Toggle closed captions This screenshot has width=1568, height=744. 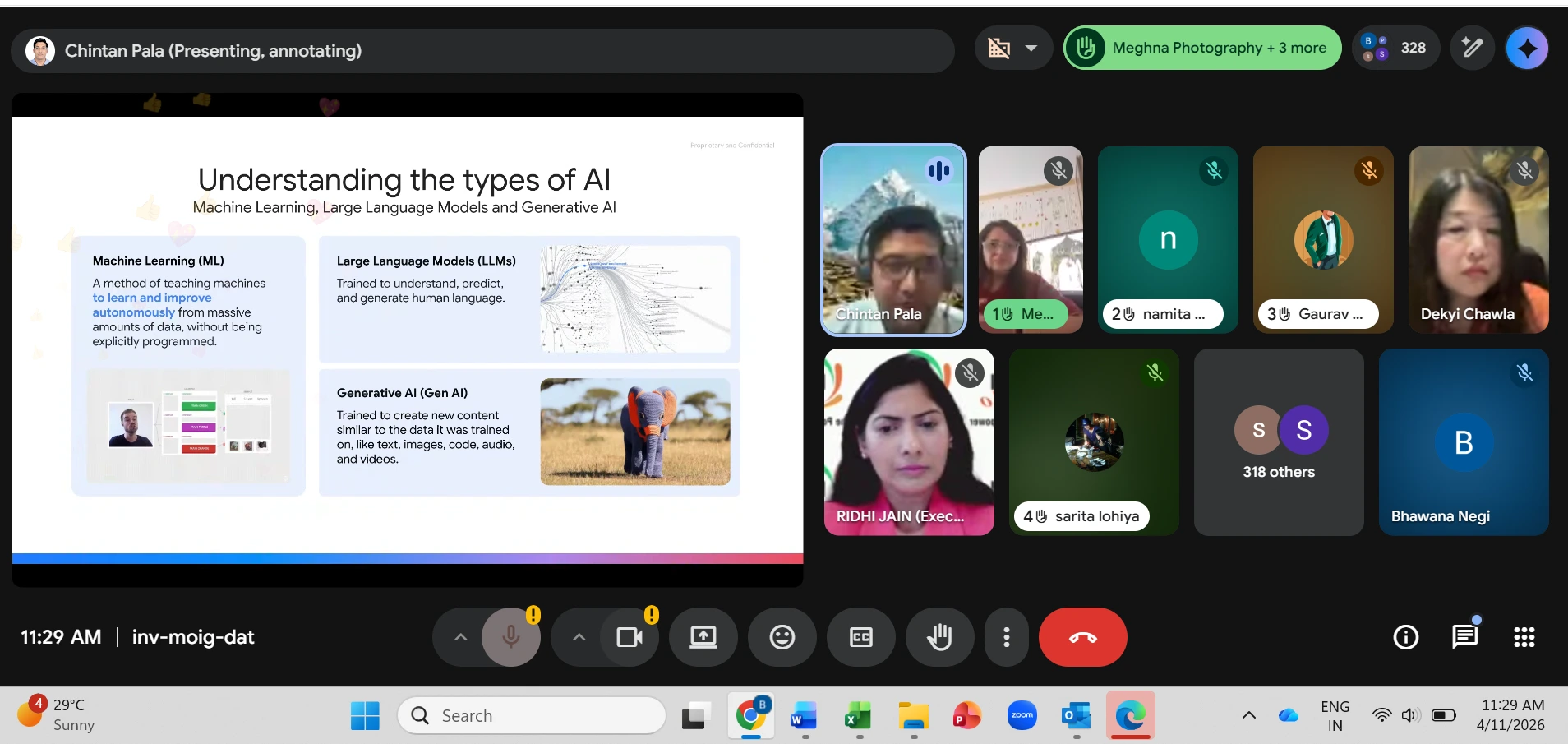coord(860,637)
